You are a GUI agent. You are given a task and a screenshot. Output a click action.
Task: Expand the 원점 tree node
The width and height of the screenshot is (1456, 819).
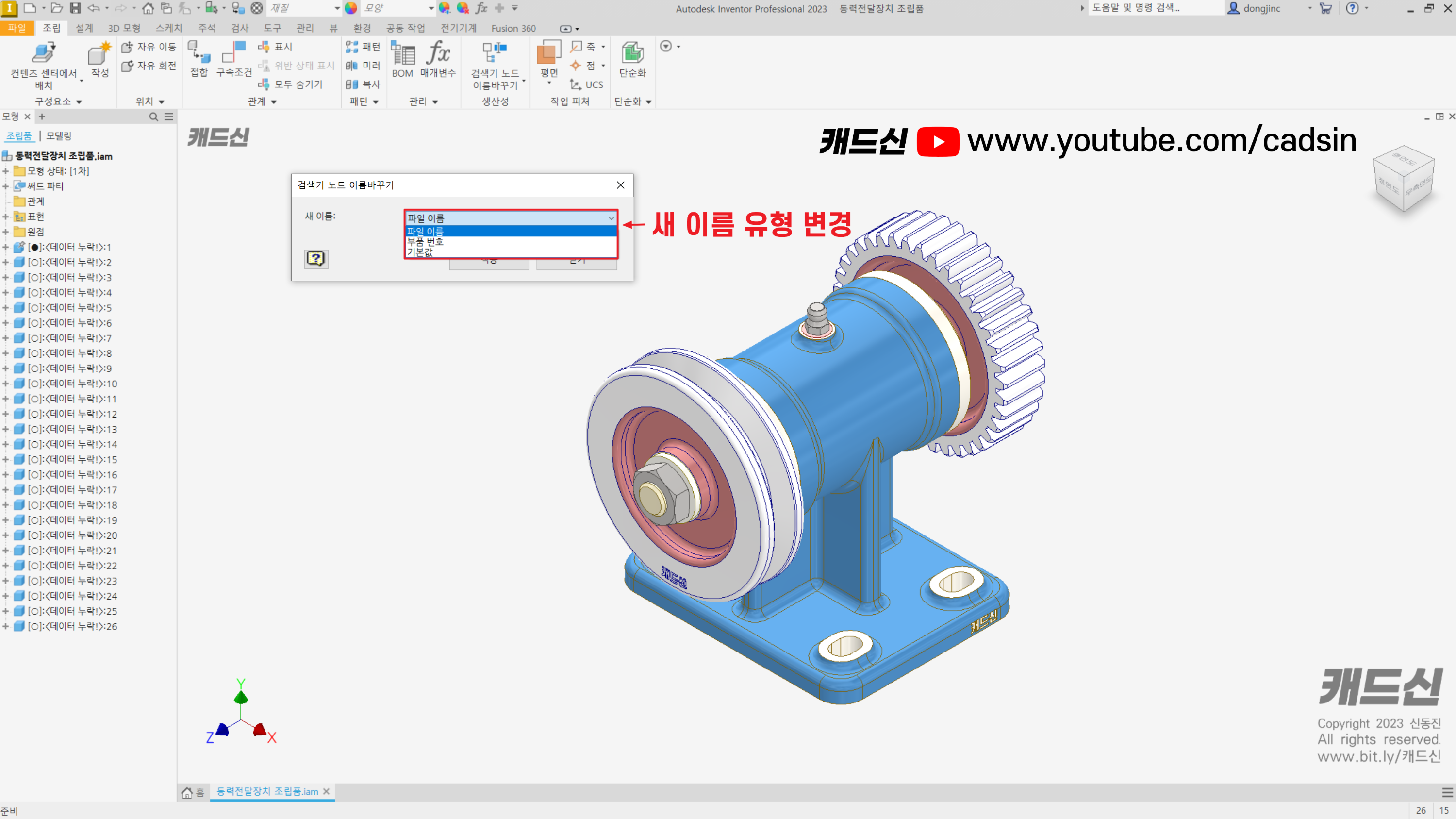[6, 232]
